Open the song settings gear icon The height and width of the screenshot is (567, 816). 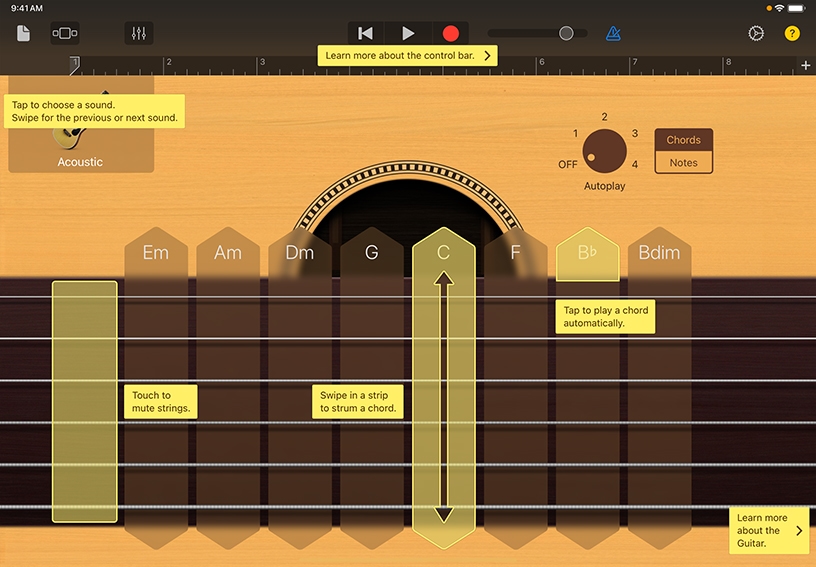click(x=756, y=33)
